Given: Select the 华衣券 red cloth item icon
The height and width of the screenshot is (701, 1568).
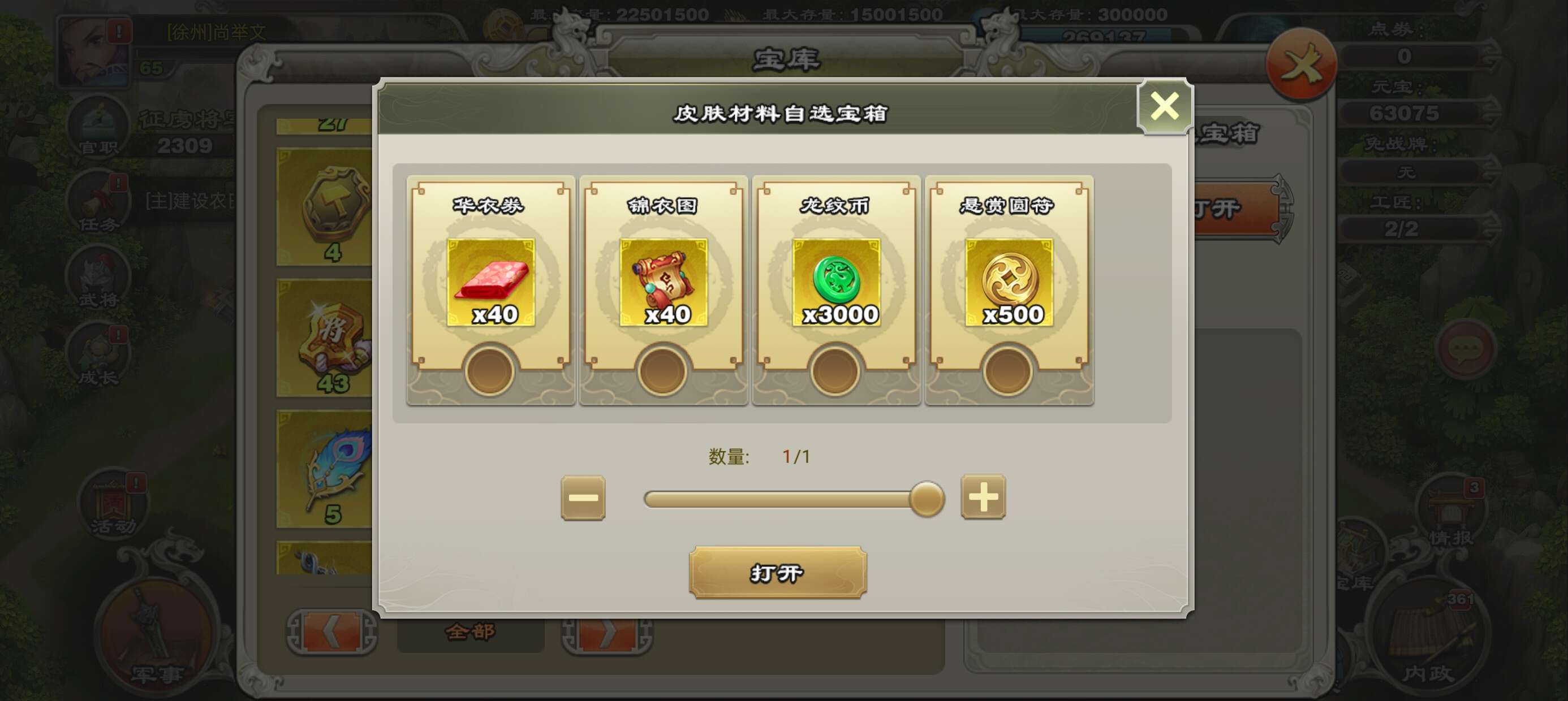Looking at the screenshot, I should point(490,282).
